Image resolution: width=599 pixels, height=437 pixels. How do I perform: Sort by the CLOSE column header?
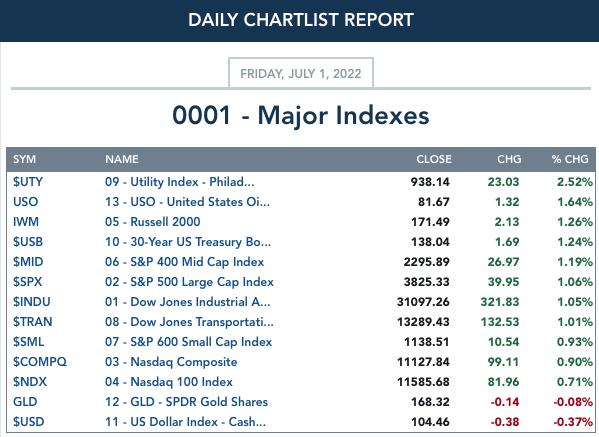click(434, 159)
